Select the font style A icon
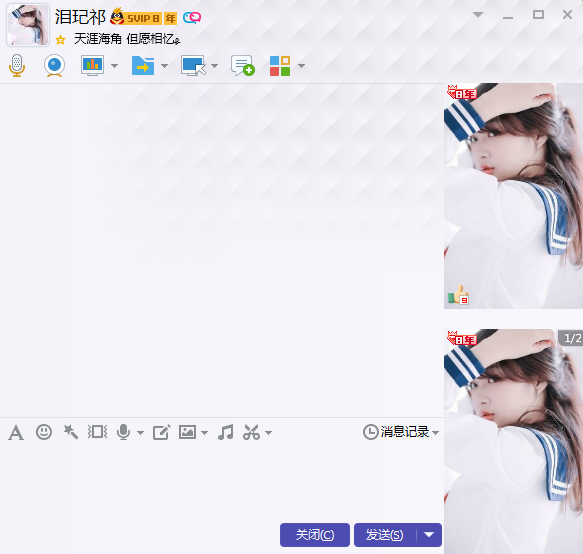 tap(16, 432)
